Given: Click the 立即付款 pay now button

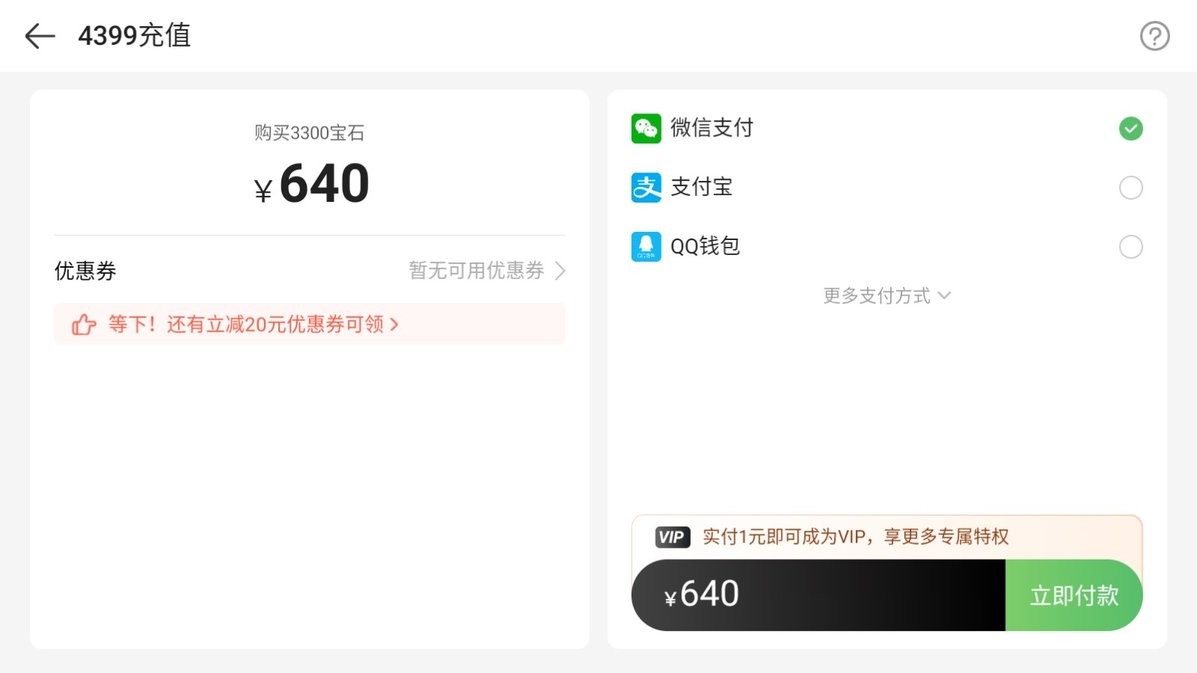Looking at the screenshot, I should pos(1074,595).
